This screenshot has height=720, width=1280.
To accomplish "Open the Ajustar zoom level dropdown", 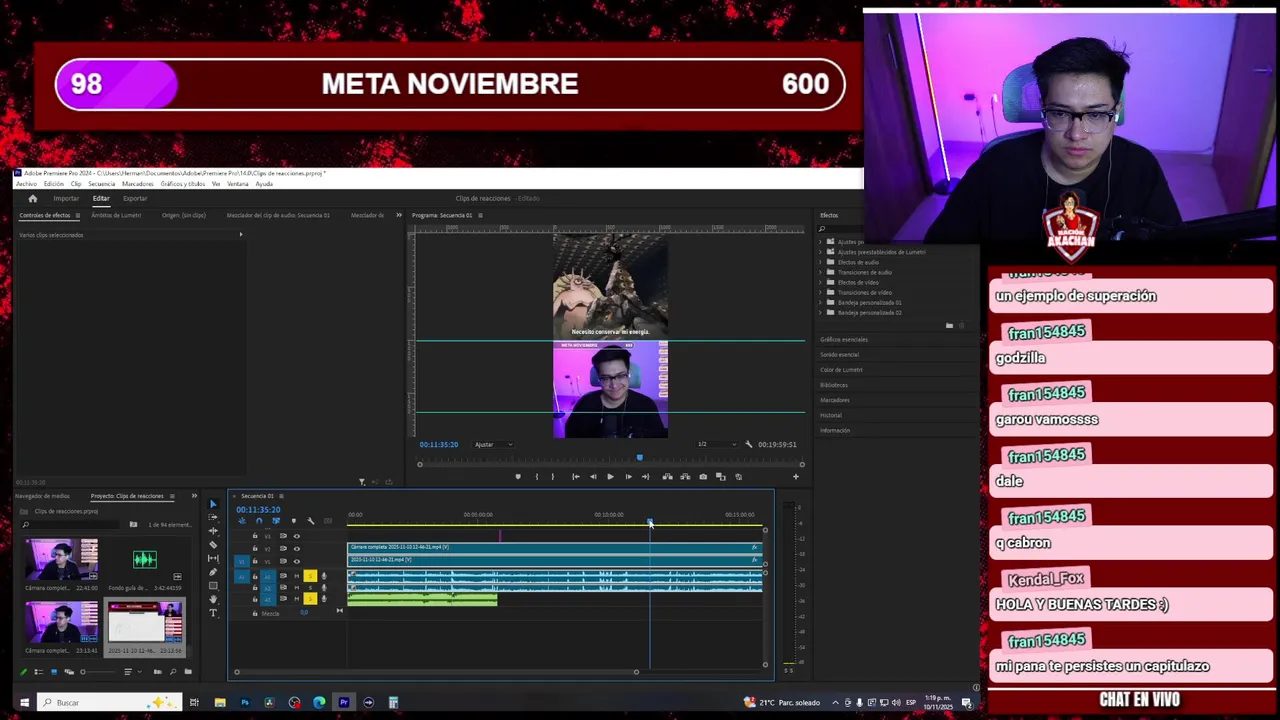I will (494, 444).
